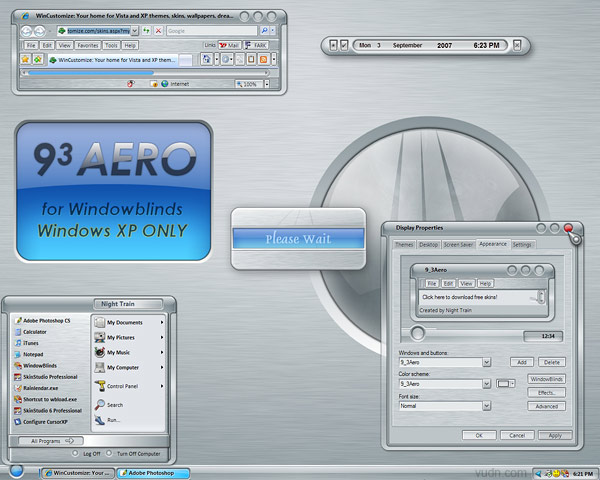Screen dimensions: 600x480
Task: Open Color scheme dropdown
Action: tap(486, 384)
